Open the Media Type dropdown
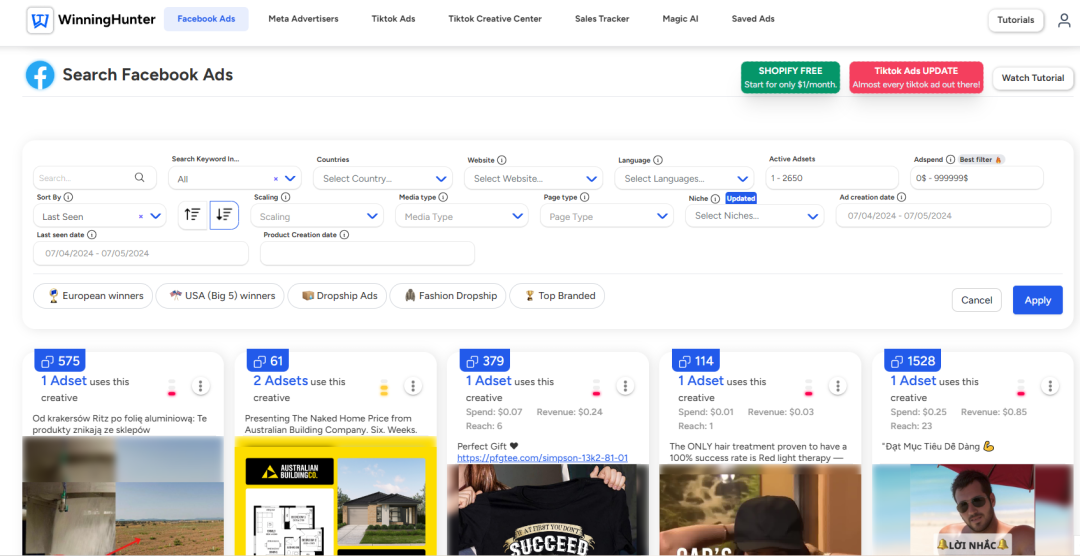Image resolution: width=1080 pixels, height=556 pixels. 461,216
